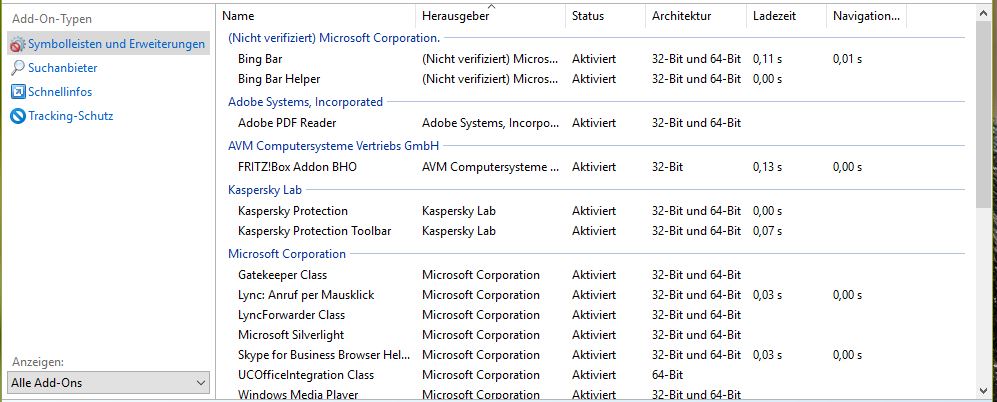Open the Anzeigen Alle Add-Ons dropdown

[x=108, y=383]
